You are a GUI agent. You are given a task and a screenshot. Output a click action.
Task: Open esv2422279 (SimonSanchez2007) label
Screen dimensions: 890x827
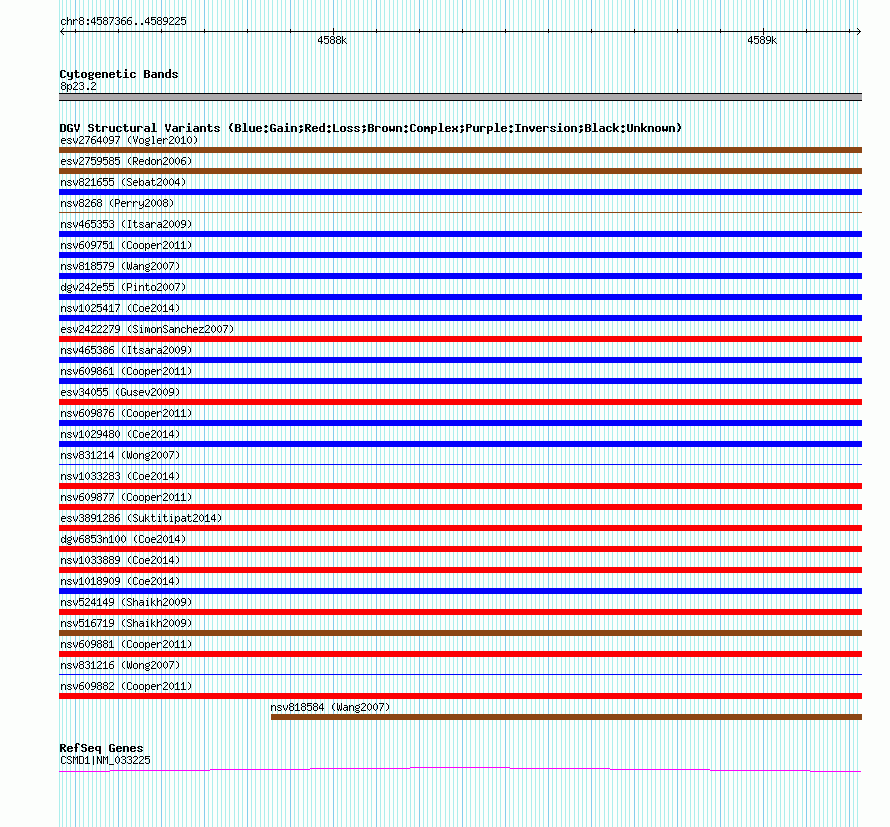coord(147,329)
